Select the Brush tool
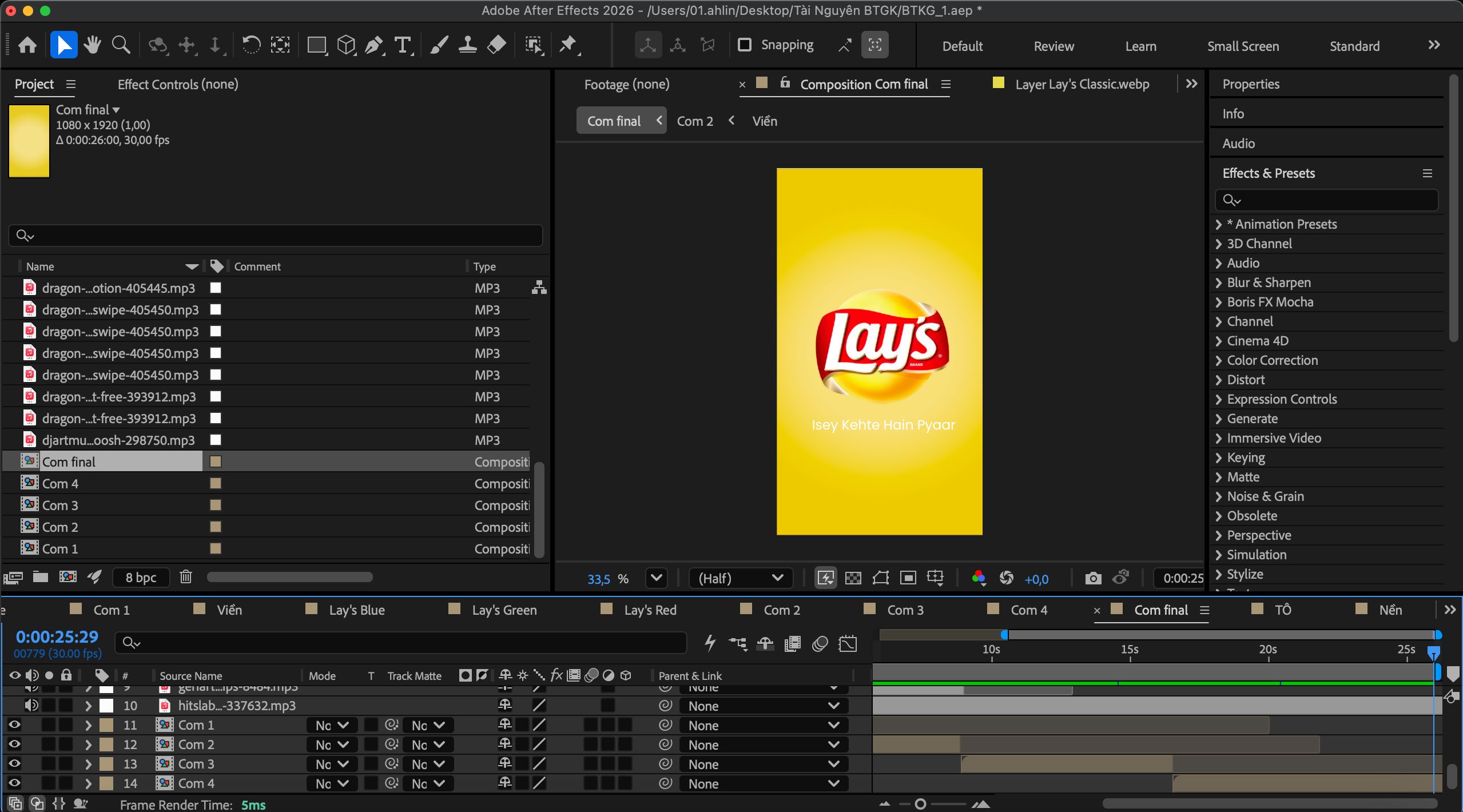This screenshot has height=812, width=1463. tap(438, 45)
